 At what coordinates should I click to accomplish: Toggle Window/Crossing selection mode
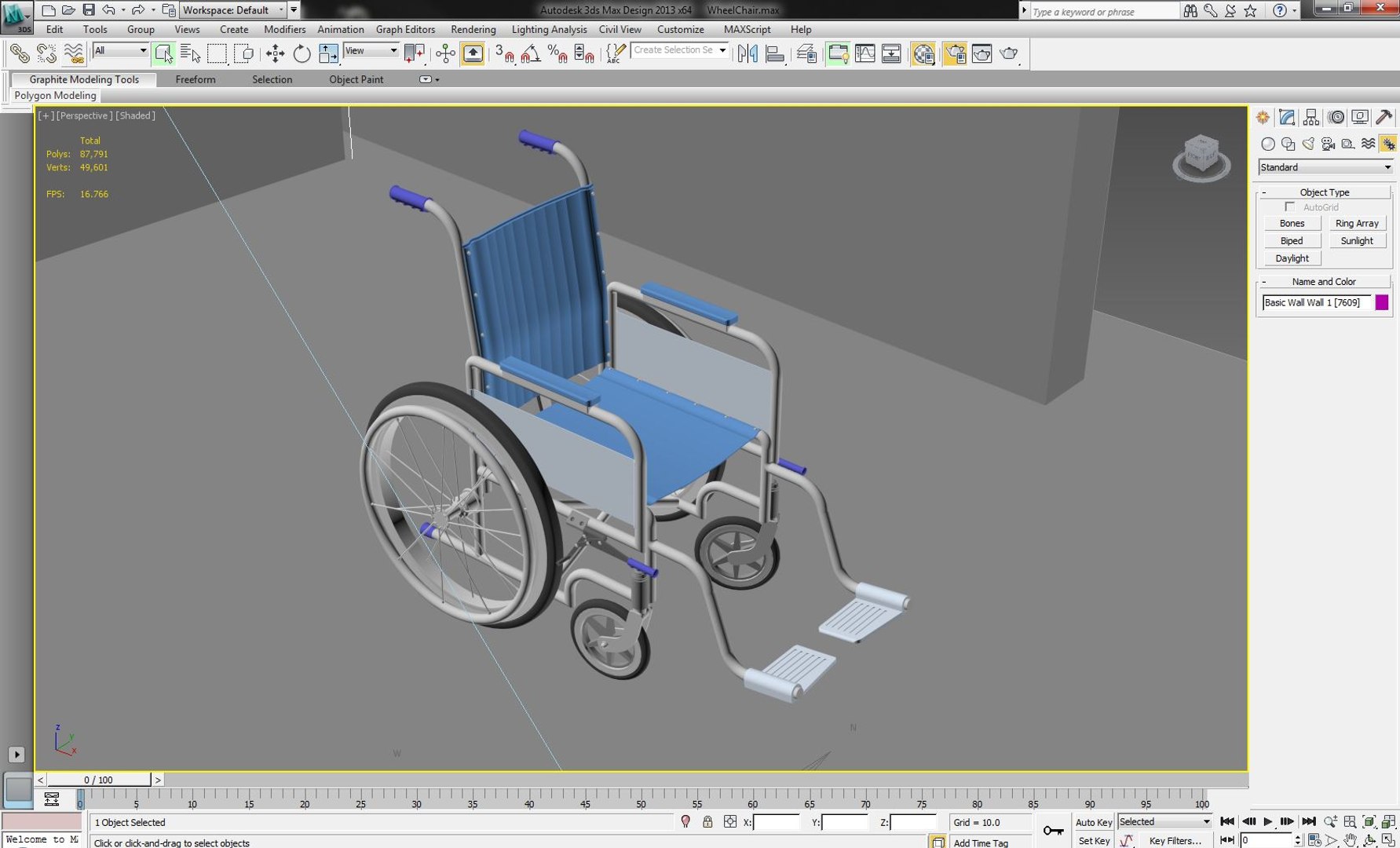[244, 53]
